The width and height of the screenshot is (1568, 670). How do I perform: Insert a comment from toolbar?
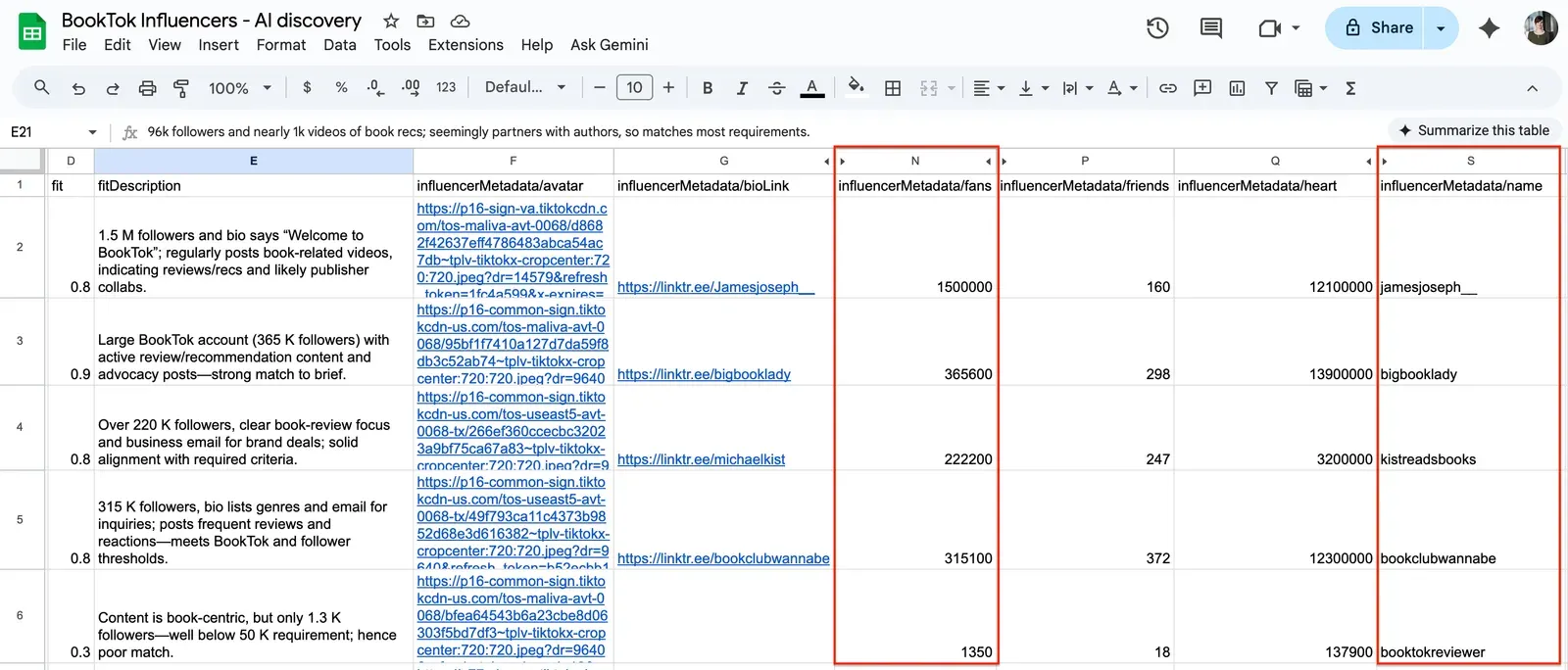tap(1202, 88)
